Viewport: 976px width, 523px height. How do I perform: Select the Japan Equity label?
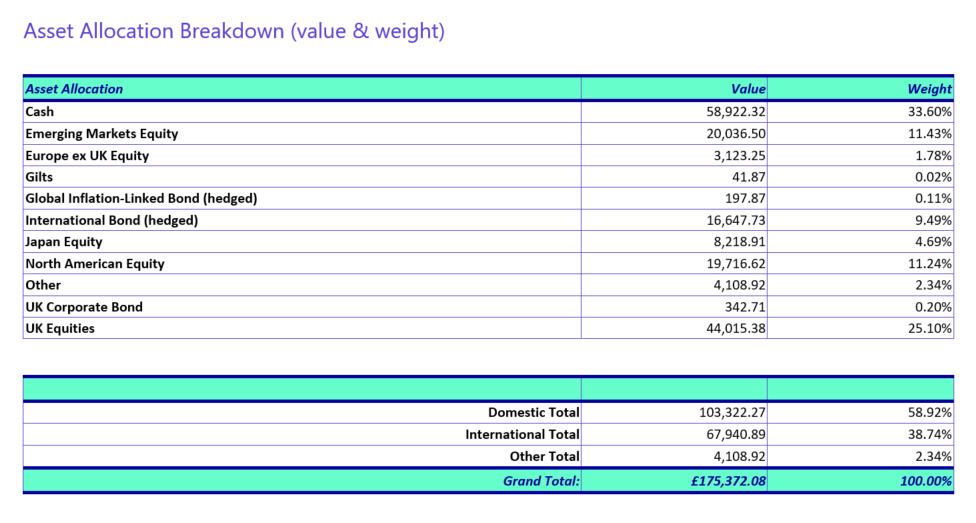click(x=64, y=242)
